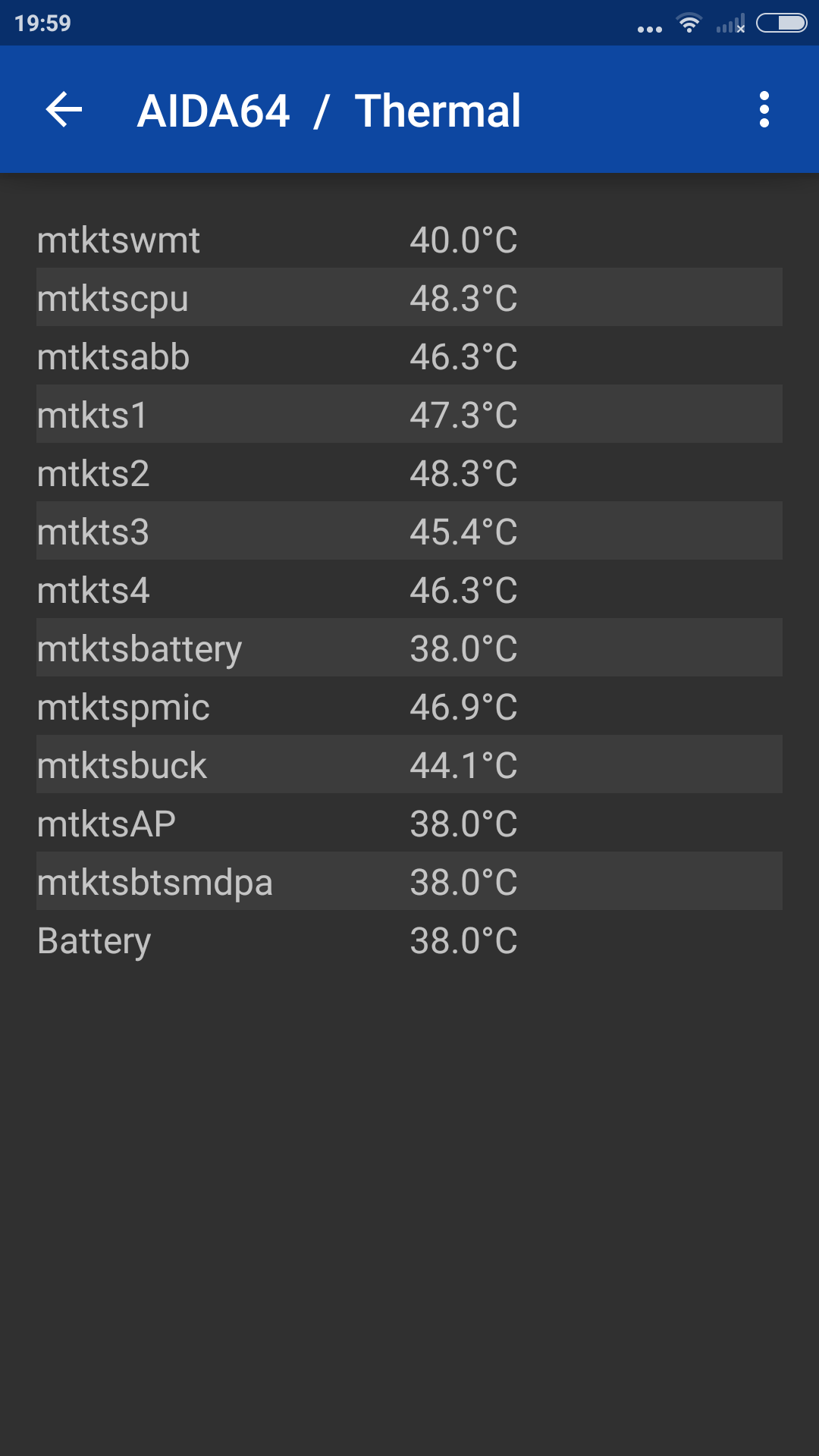Select the mtkts1 sensor row
The width and height of the screenshot is (819, 1456).
tap(409, 415)
